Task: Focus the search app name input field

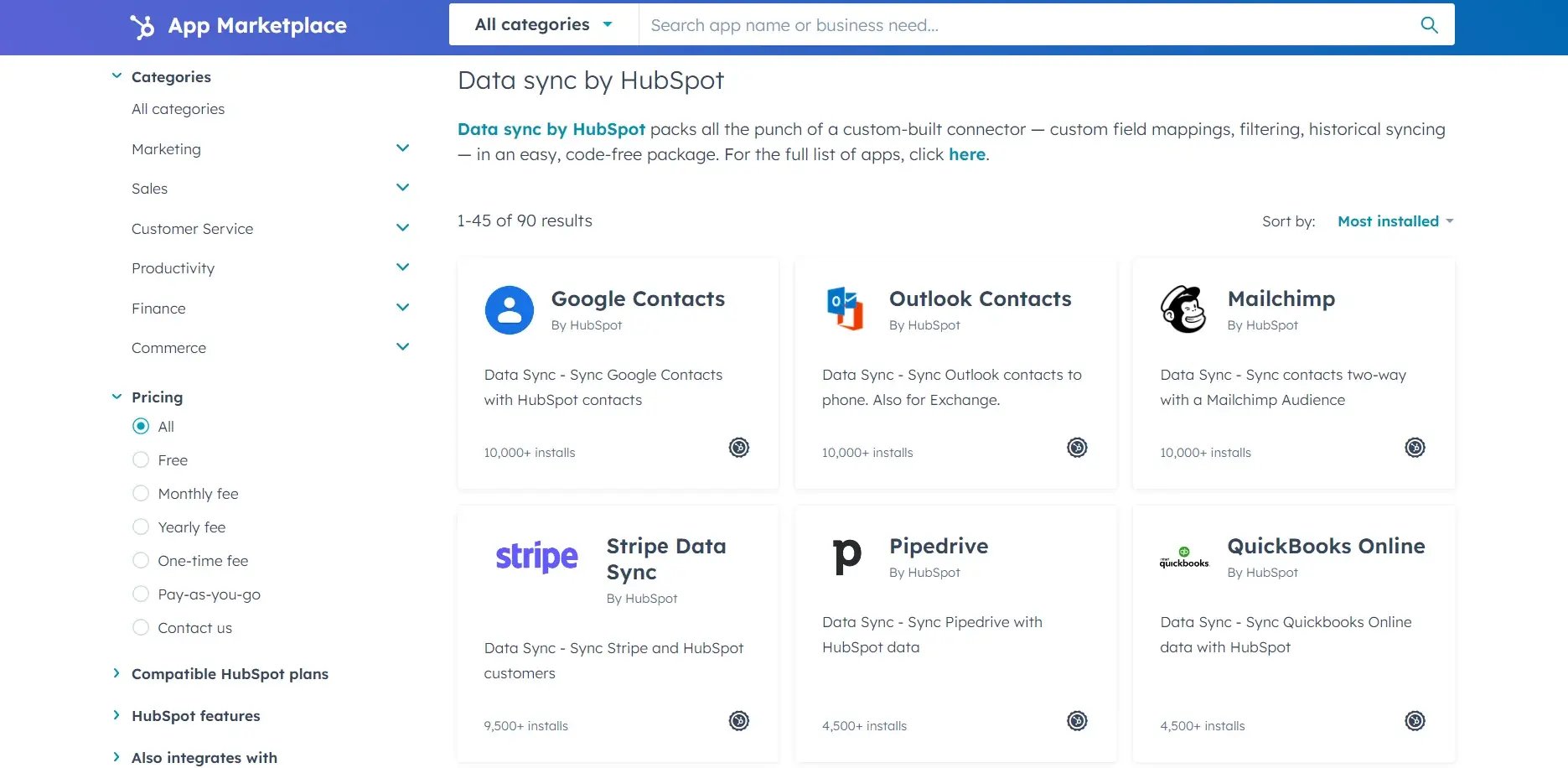Action: pyautogui.click(x=1029, y=25)
